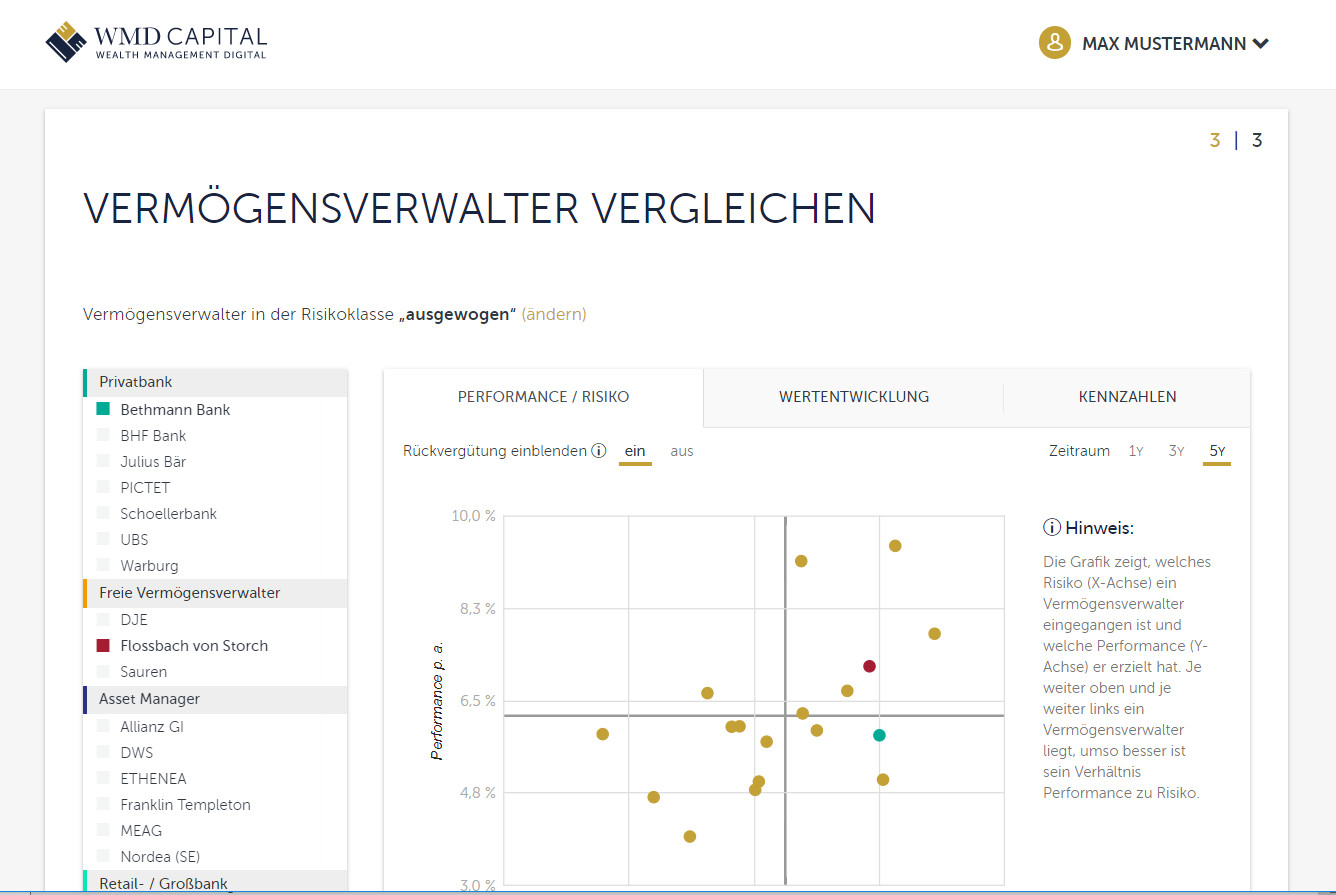
Task: Check the ETHENEA checkbox
Action: click(x=103, y=778)
